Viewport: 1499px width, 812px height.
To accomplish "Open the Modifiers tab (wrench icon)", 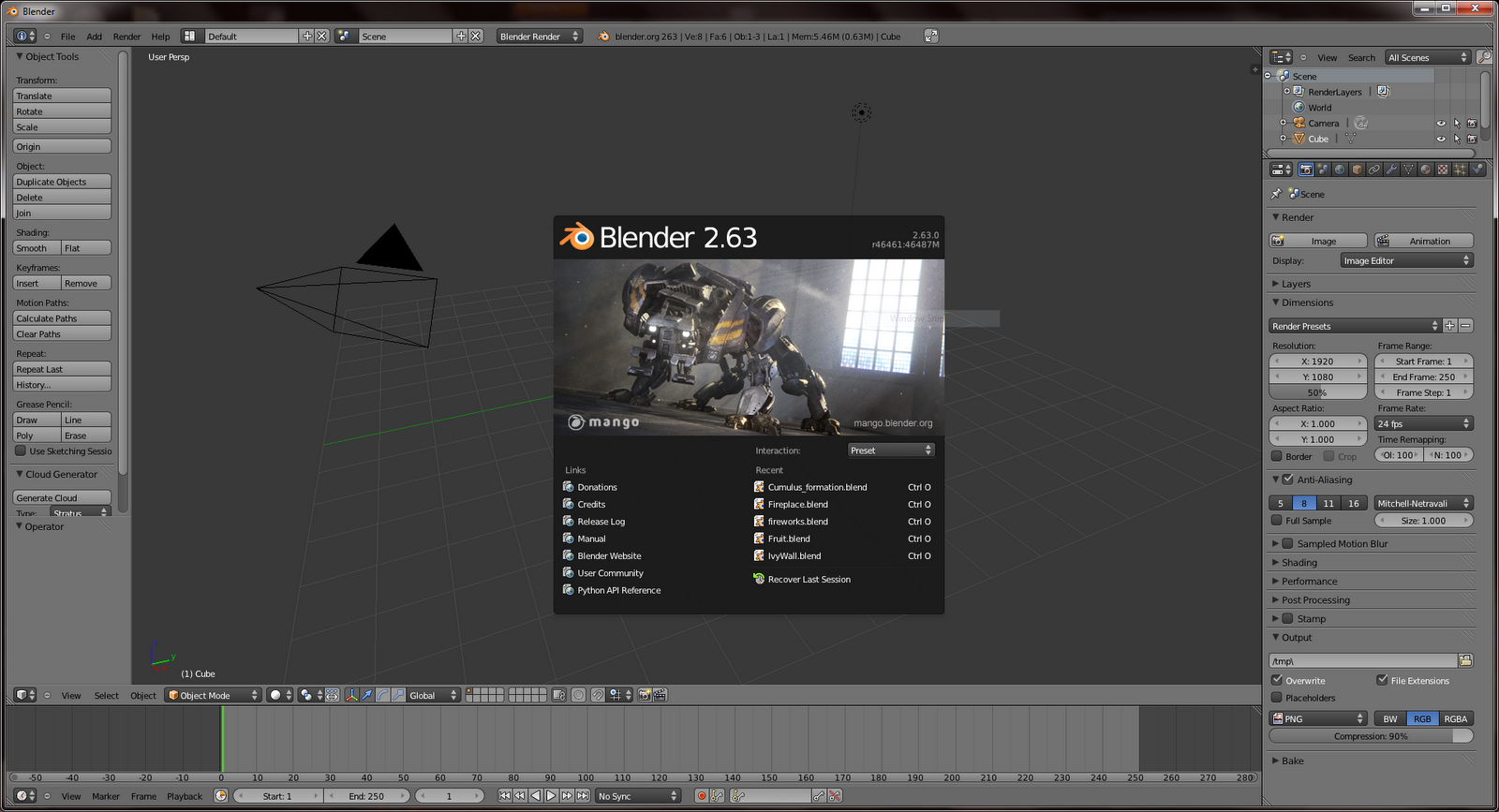I will point(1391,170).
